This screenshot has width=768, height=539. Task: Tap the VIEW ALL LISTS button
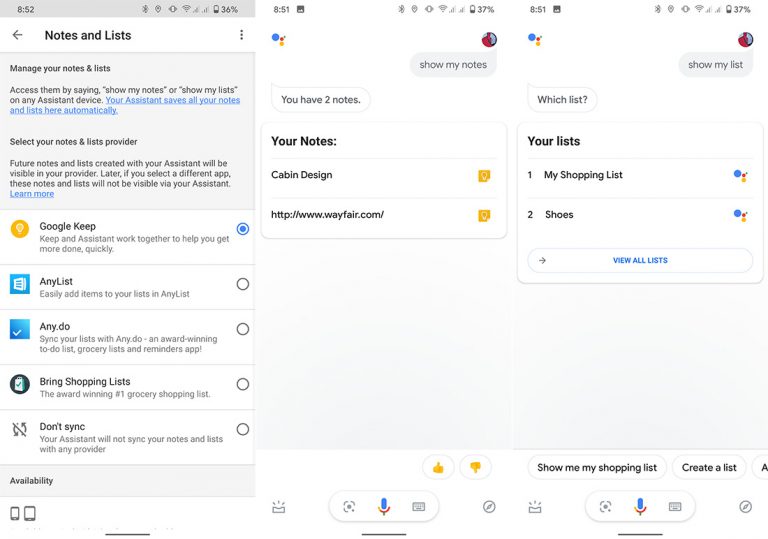pos(640,260)
